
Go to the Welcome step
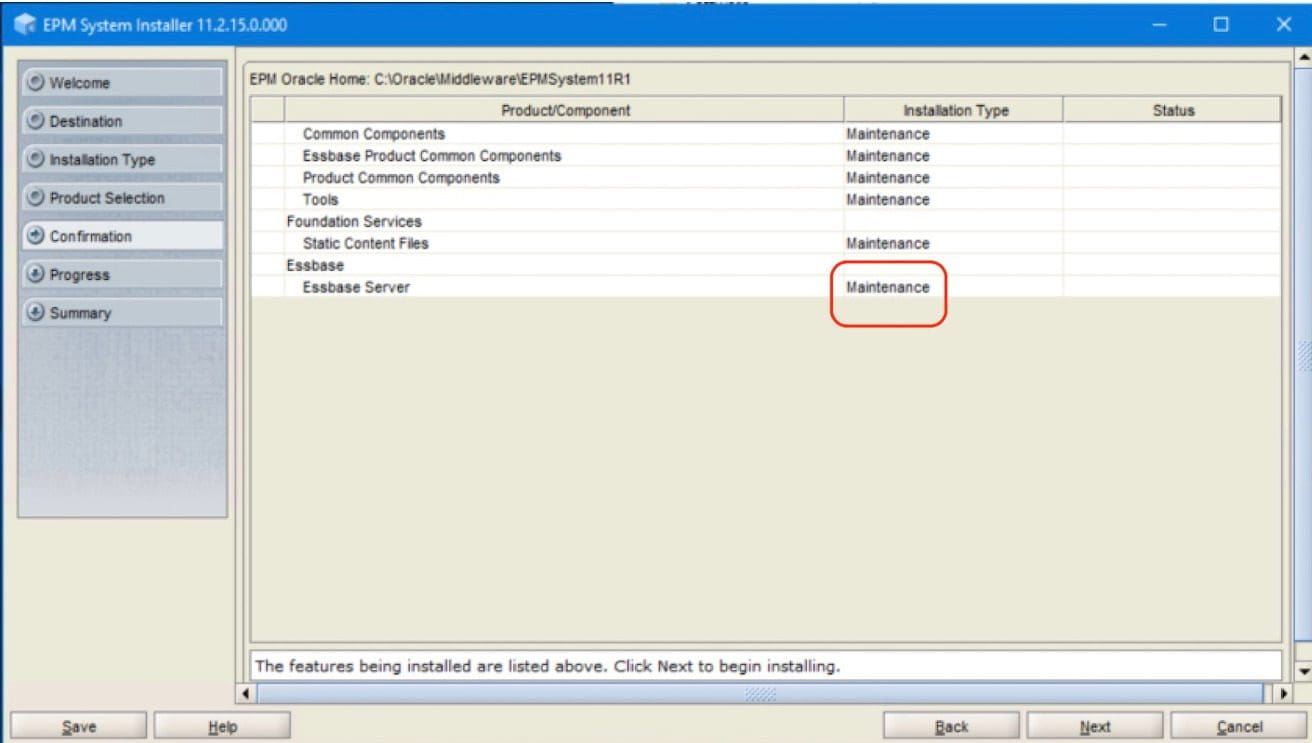[123, 83]
